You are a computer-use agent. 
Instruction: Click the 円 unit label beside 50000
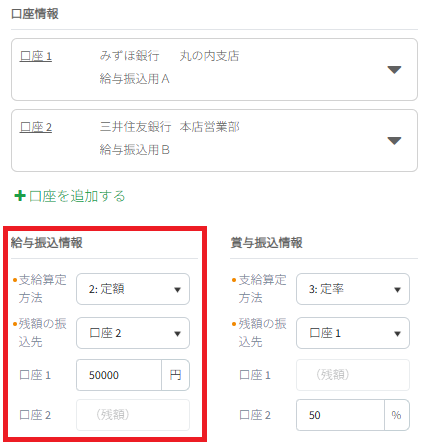(x=176, y=375)
